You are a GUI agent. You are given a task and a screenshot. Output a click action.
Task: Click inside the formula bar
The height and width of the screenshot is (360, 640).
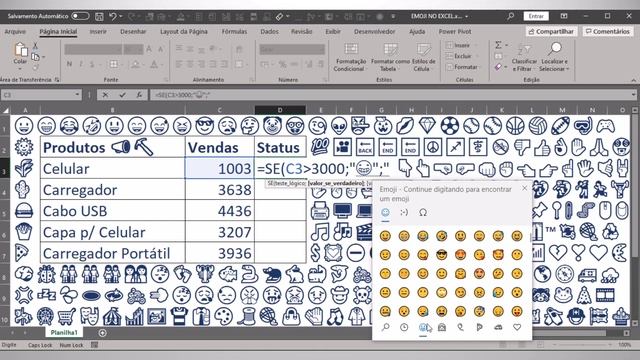(x=390, y=95)
